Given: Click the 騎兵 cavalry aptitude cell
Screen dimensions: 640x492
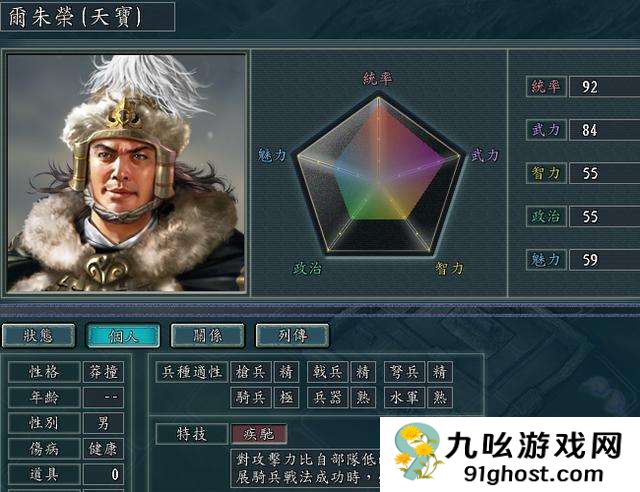Looking at the screenshot, I should pos(251,397).
